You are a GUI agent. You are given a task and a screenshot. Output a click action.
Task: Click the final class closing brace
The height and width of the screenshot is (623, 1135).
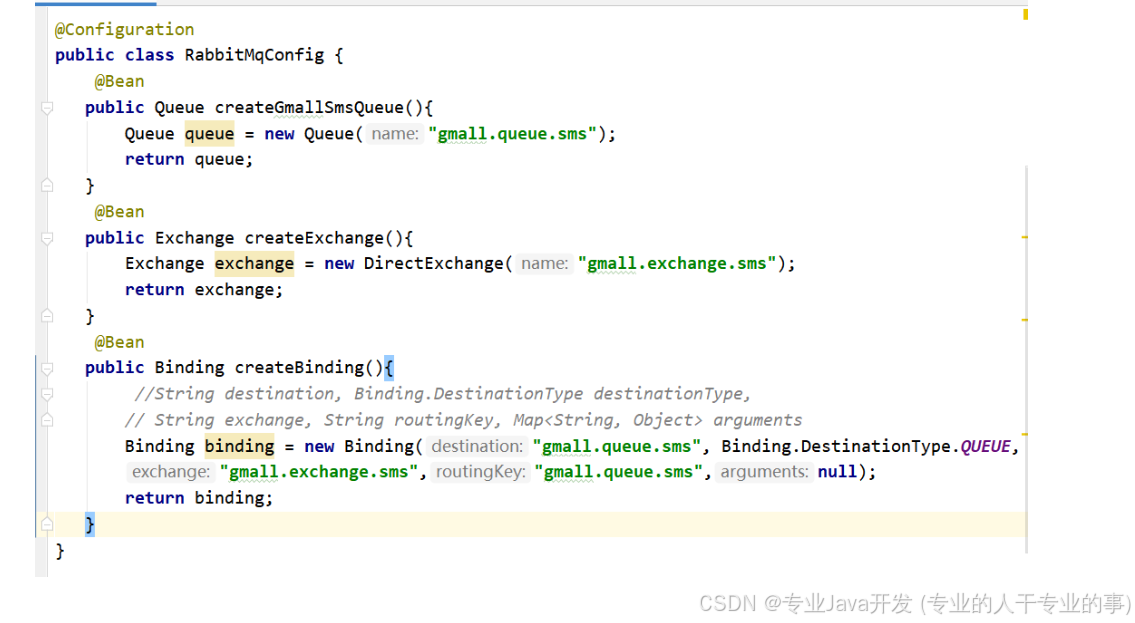click(x=60, y=551)
